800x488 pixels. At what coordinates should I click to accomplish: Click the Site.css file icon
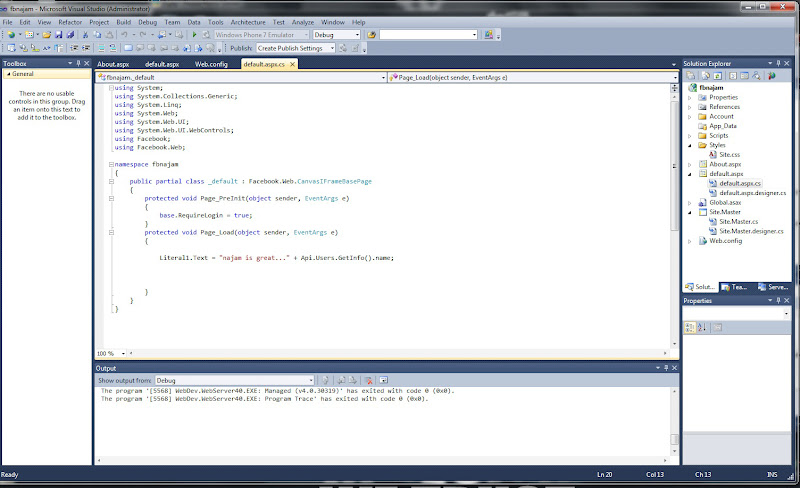[711, 155]
